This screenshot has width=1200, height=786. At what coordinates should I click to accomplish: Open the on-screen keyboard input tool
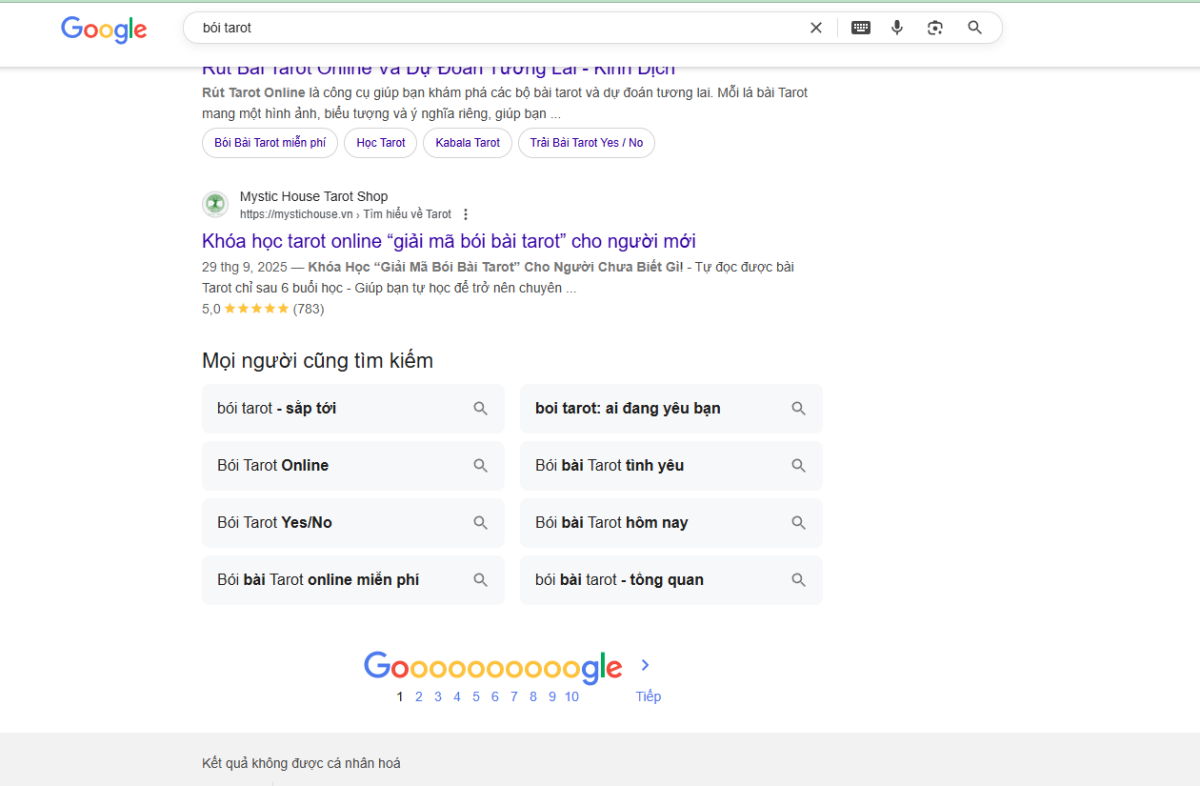point(860,28)
